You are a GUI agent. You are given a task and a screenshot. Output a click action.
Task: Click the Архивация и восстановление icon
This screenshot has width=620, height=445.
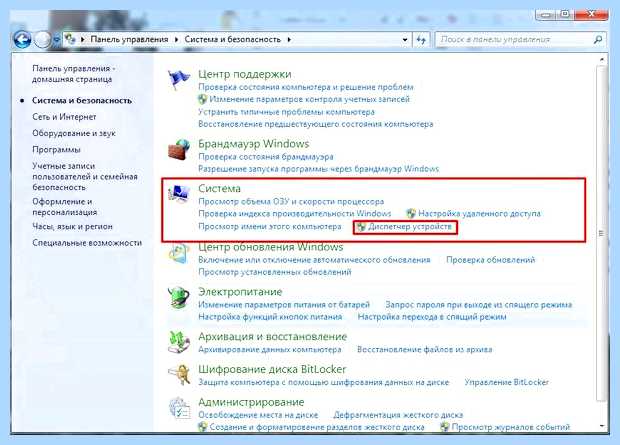point(178,342)
